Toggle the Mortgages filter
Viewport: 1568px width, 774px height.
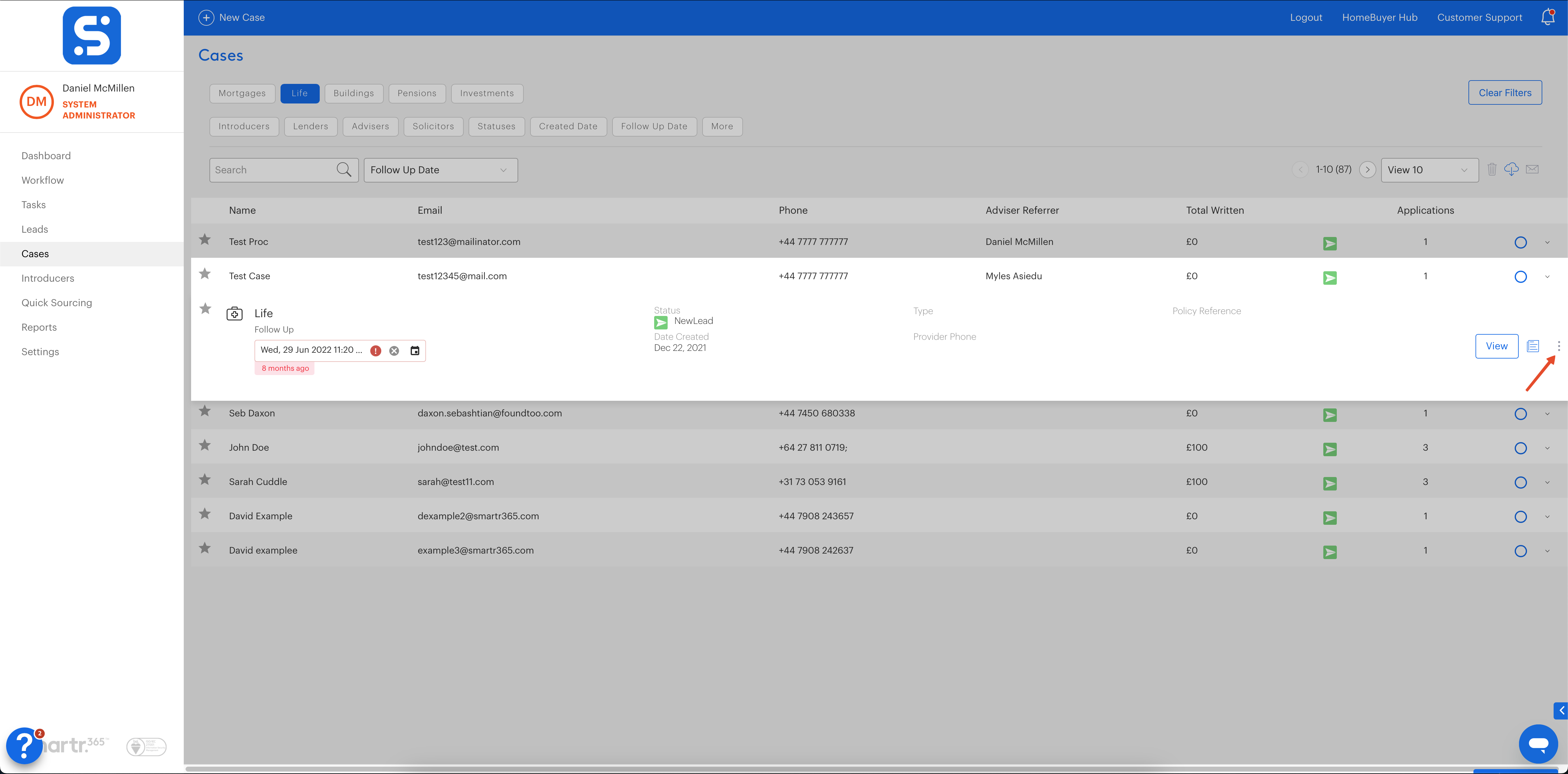[x=242, y=93]
